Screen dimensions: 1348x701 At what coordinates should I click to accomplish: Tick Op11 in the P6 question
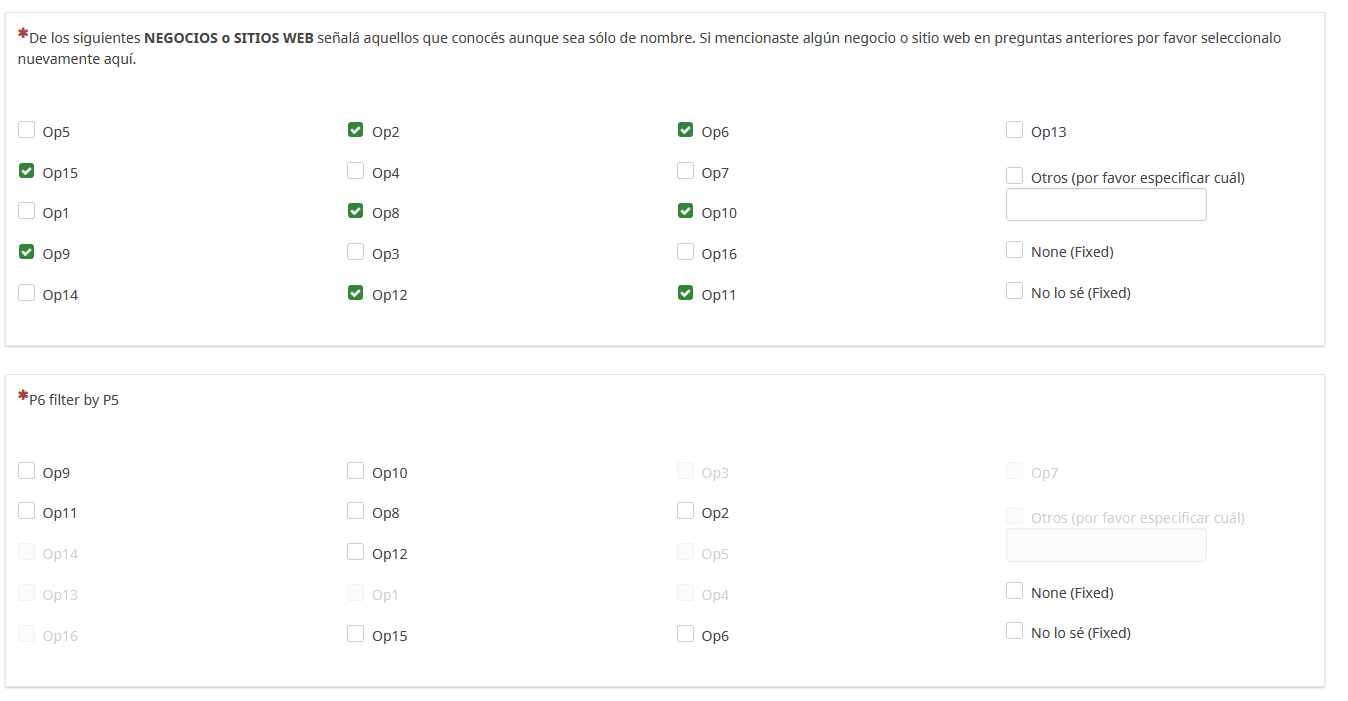tap(27, 511)
